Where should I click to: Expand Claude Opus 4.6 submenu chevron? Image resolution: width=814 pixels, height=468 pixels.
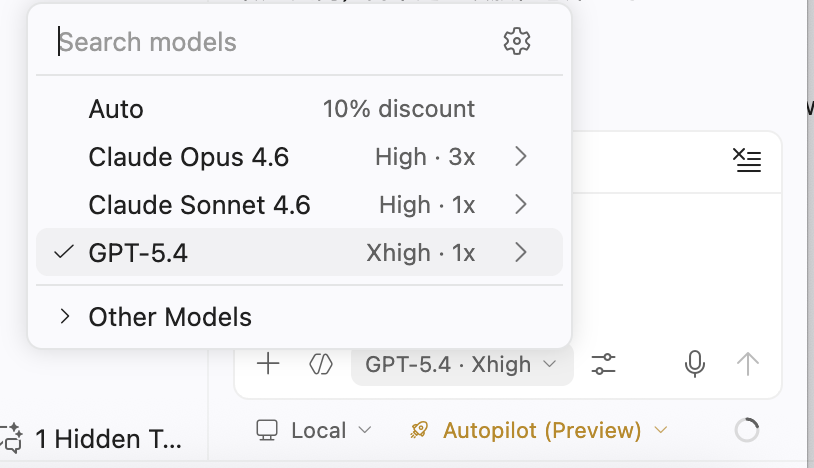click(x=520, y=157)
